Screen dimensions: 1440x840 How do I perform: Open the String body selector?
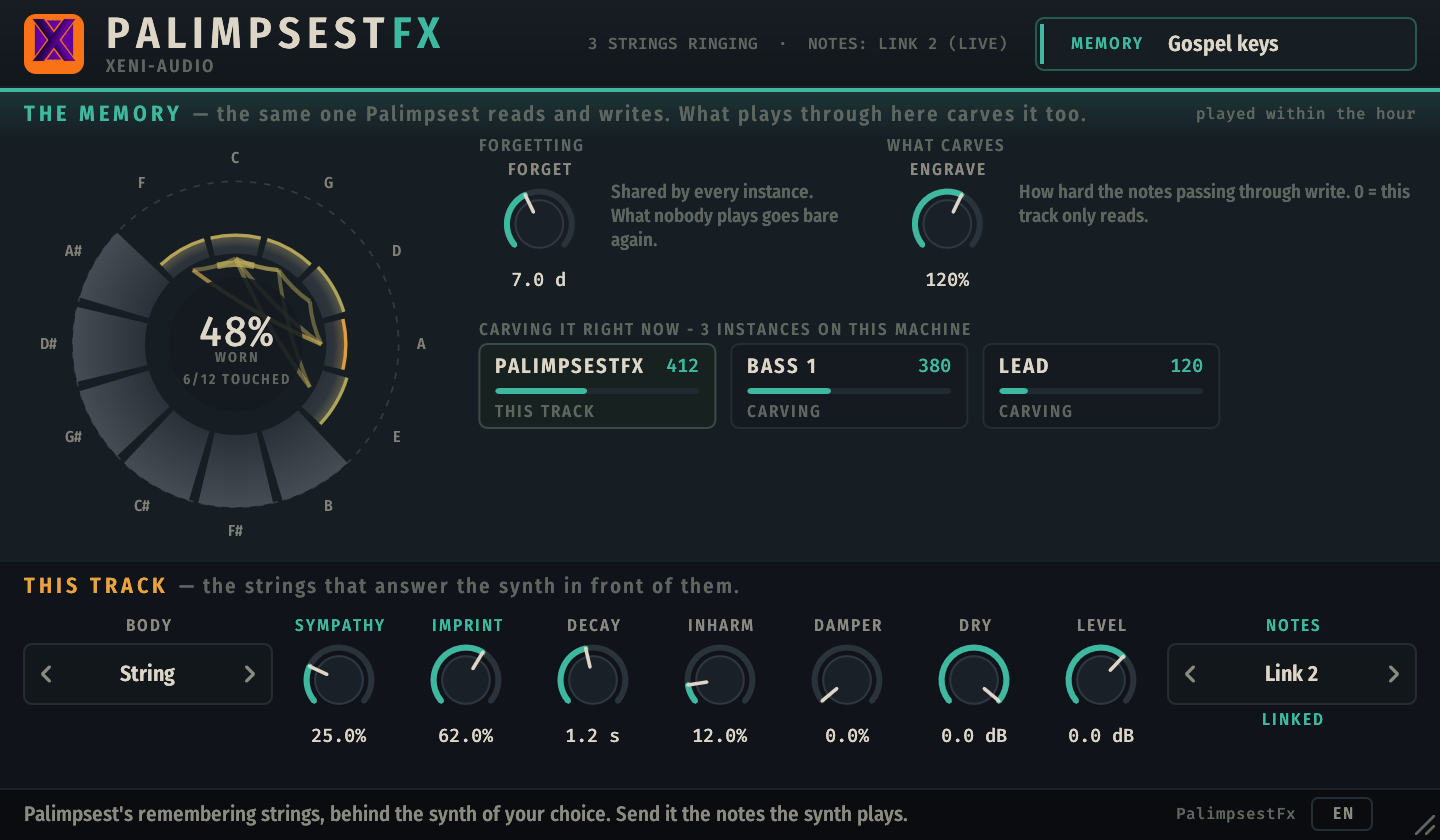click(x=148, y=674)
